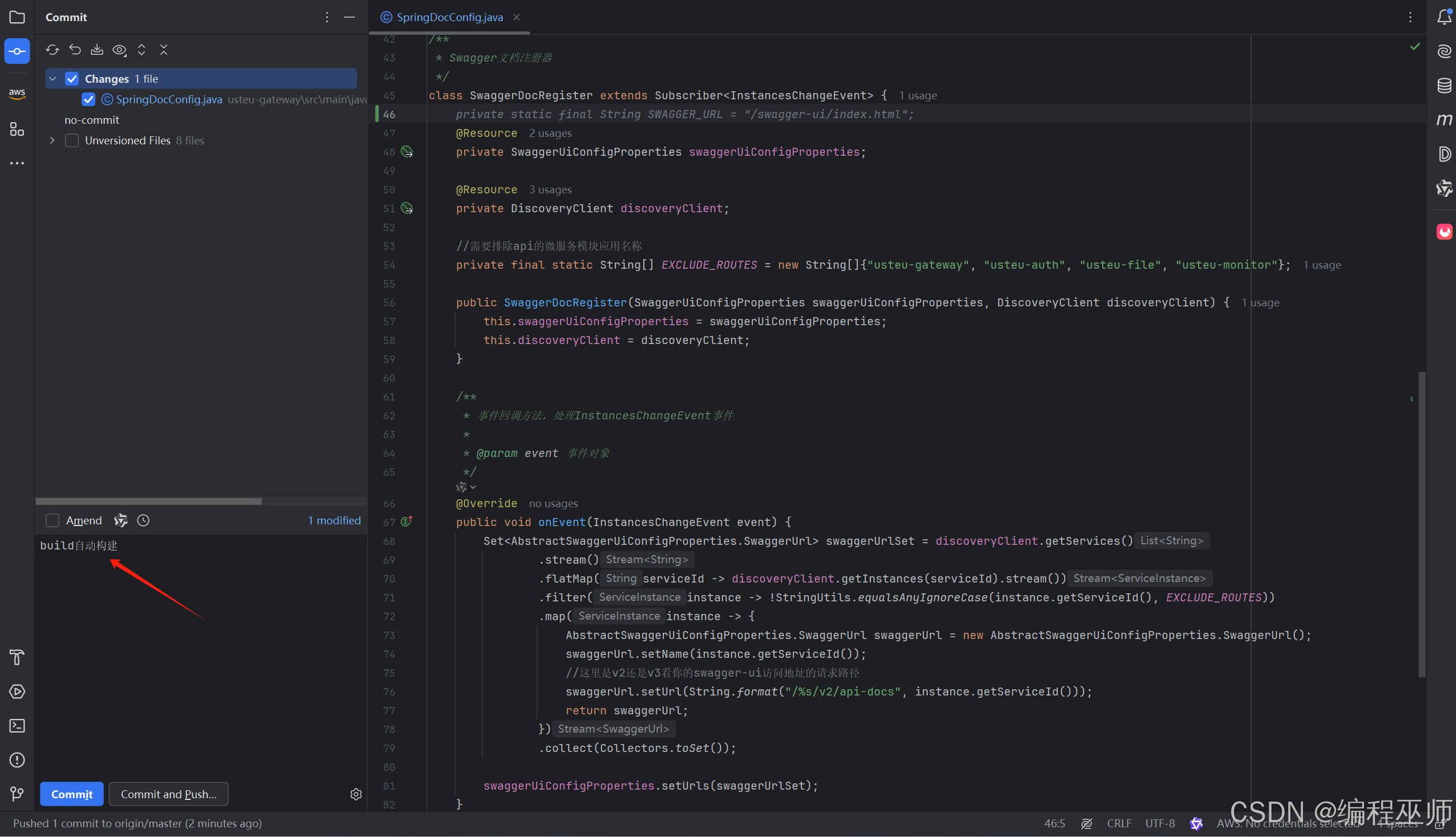
Task: Click '1 usage' hint on class line
Action: coord(918,95)
